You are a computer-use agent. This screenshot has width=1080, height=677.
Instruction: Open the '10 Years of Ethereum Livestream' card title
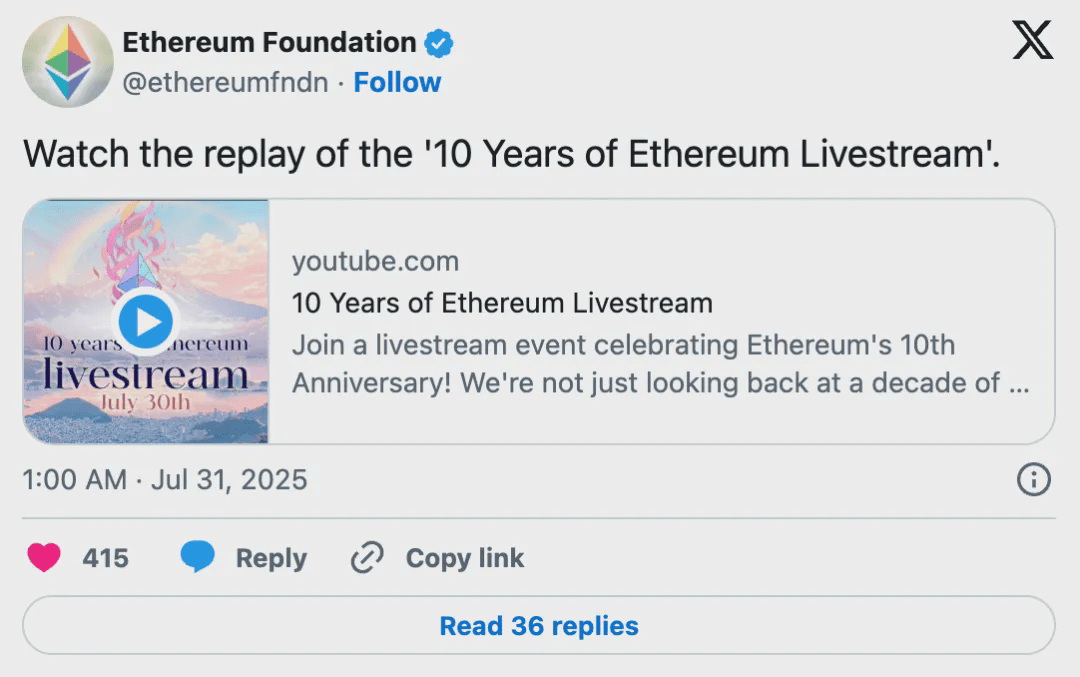click(502, 302)
